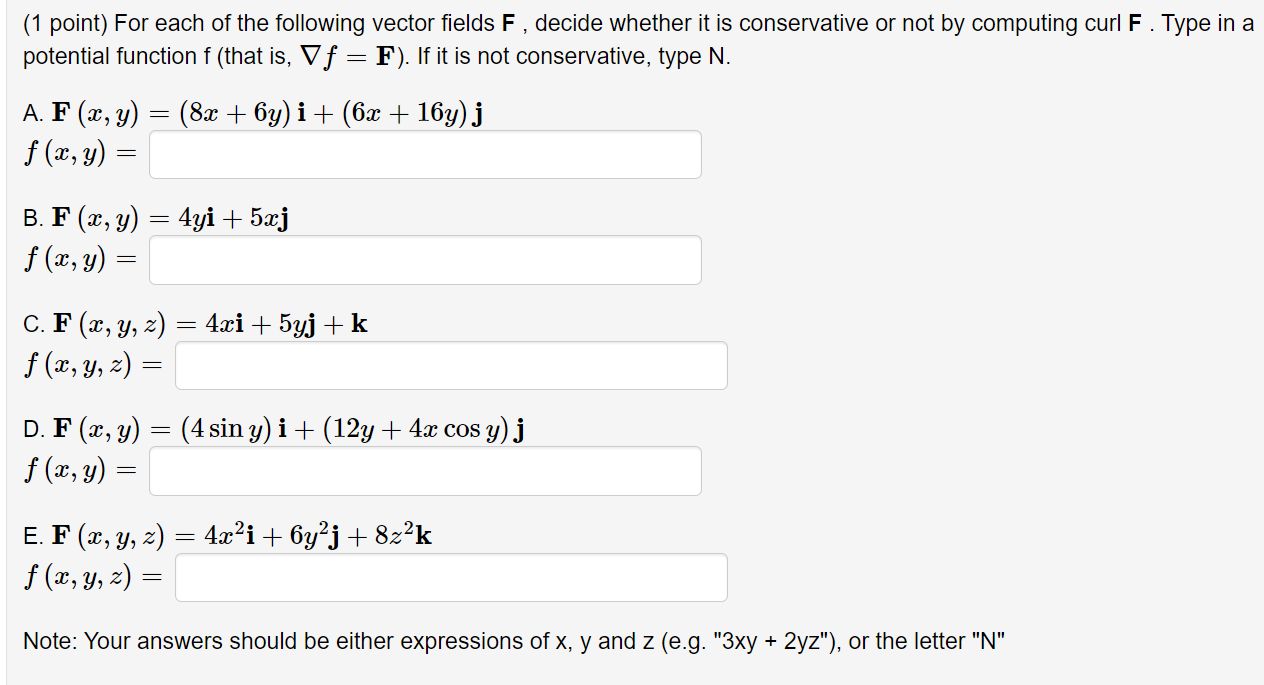Click the input under the 4 sin y field
The height and width of the screenshot is (685, 1264).
tap(424, 470)
